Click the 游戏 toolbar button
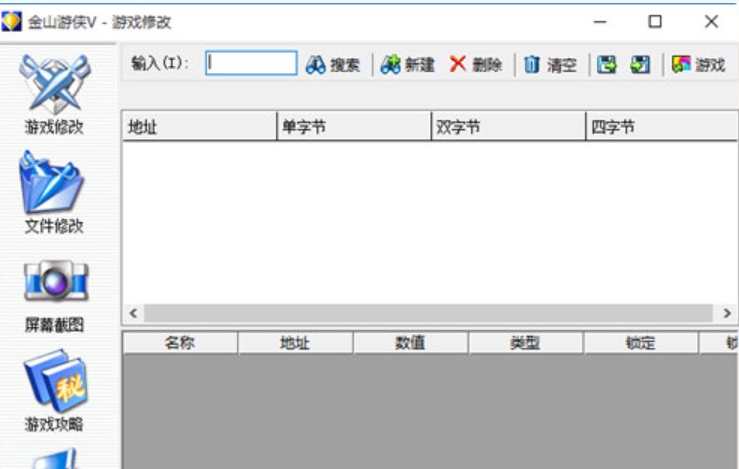 pos(698,65)
